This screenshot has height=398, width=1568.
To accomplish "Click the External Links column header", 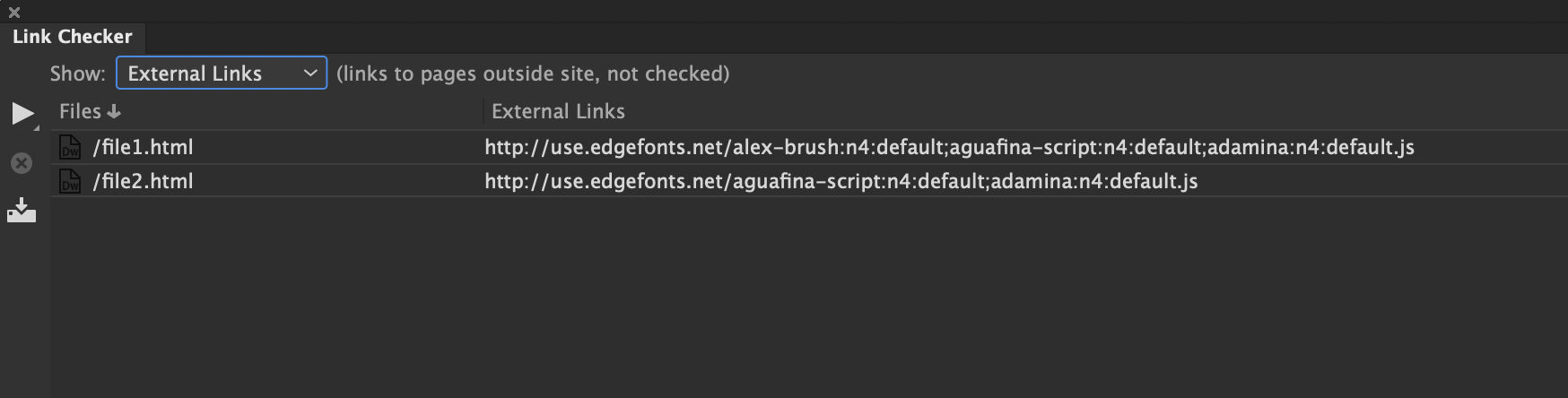I will coord(558,111).
